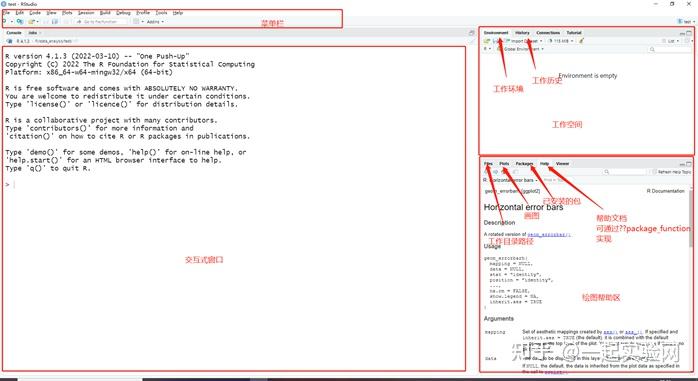Maximize the Console pane icon
698x381 pixels.
coord(471,33)
